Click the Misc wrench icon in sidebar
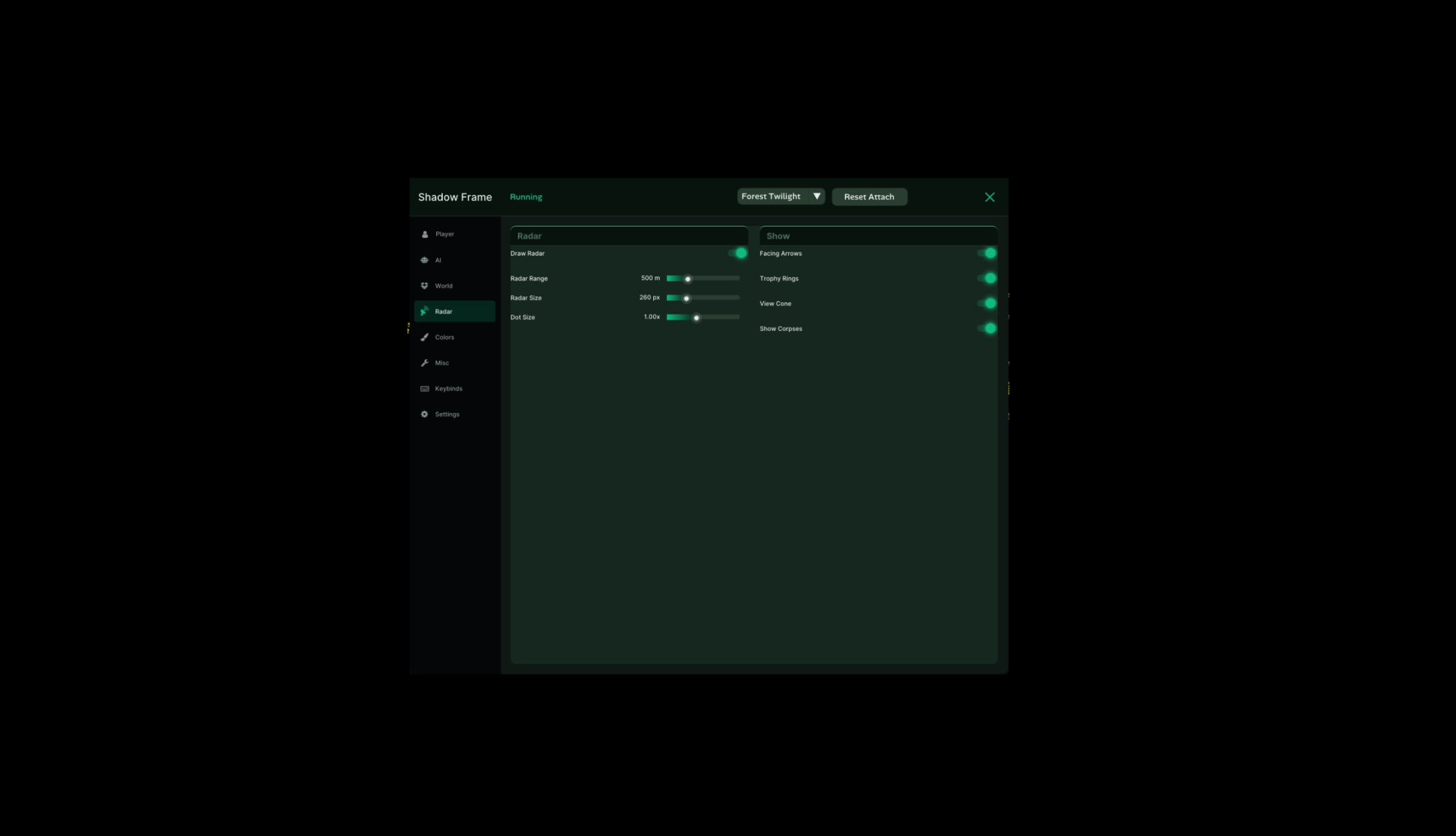 425,363
